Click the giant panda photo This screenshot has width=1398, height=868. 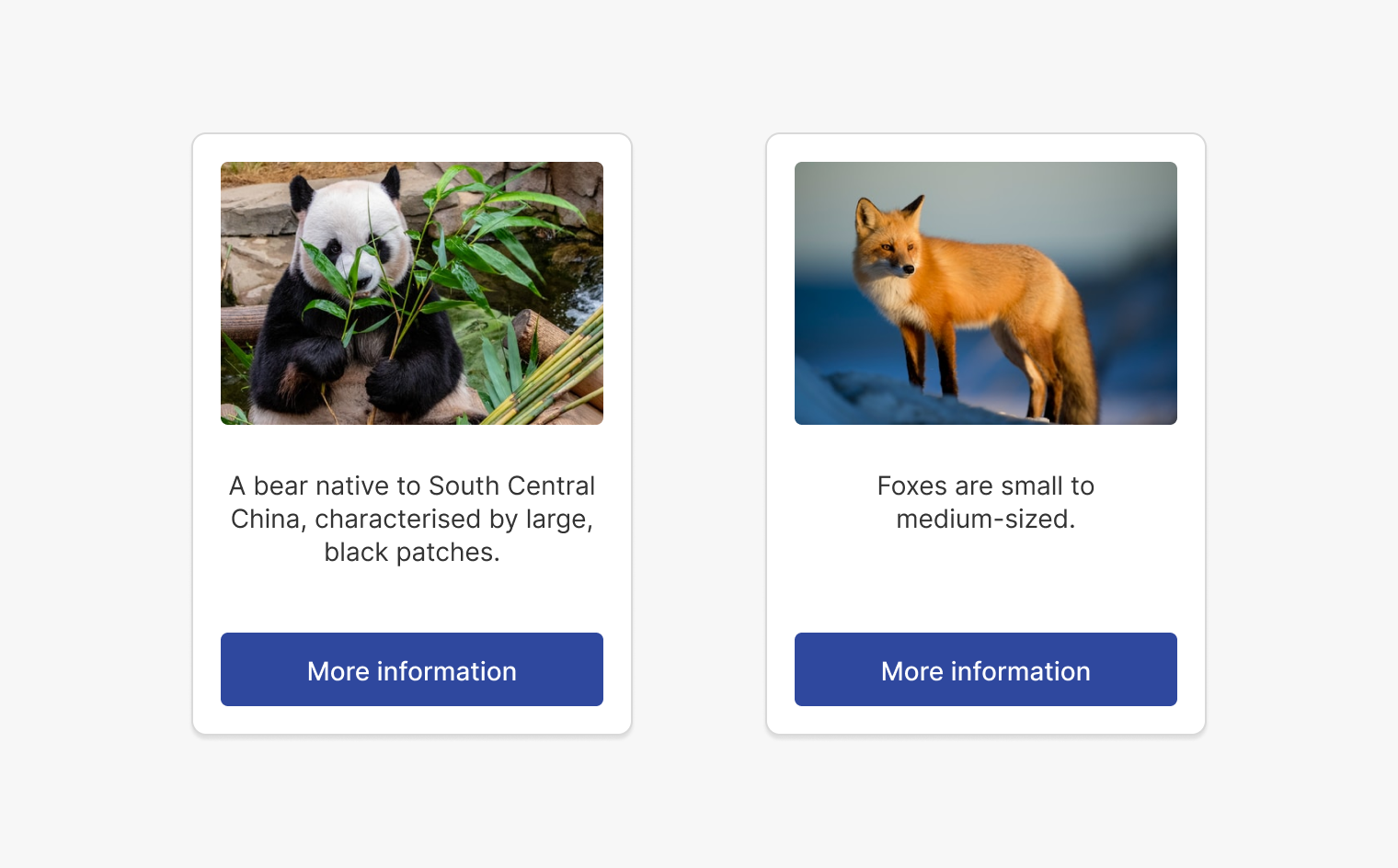point(412,293)
